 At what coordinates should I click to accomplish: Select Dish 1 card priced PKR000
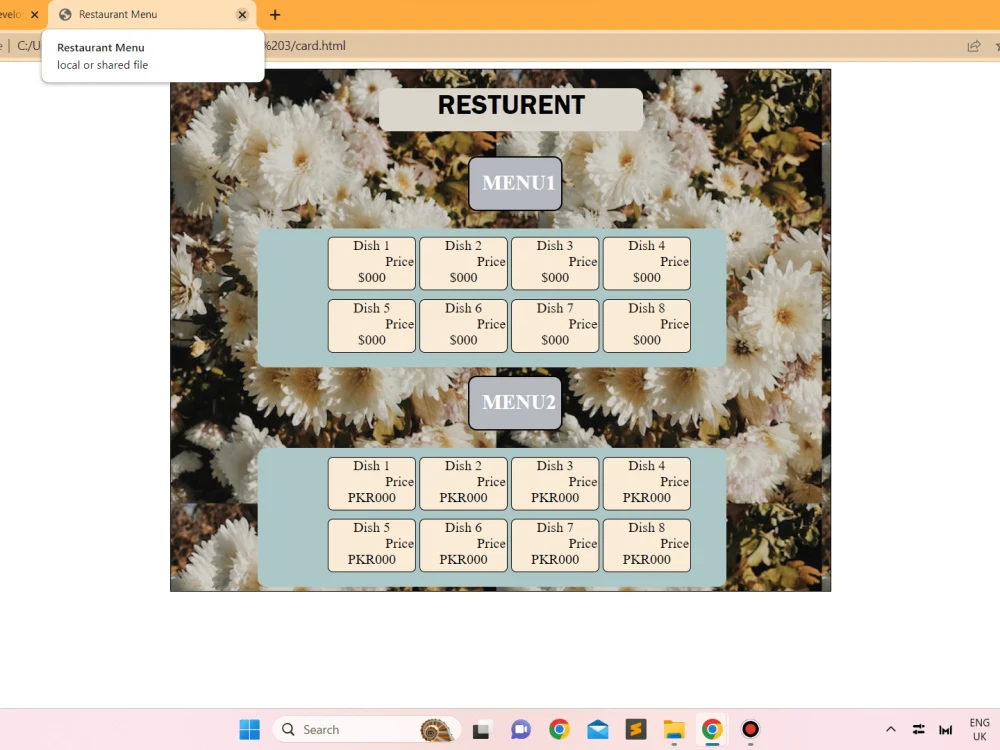coord(372,483)
